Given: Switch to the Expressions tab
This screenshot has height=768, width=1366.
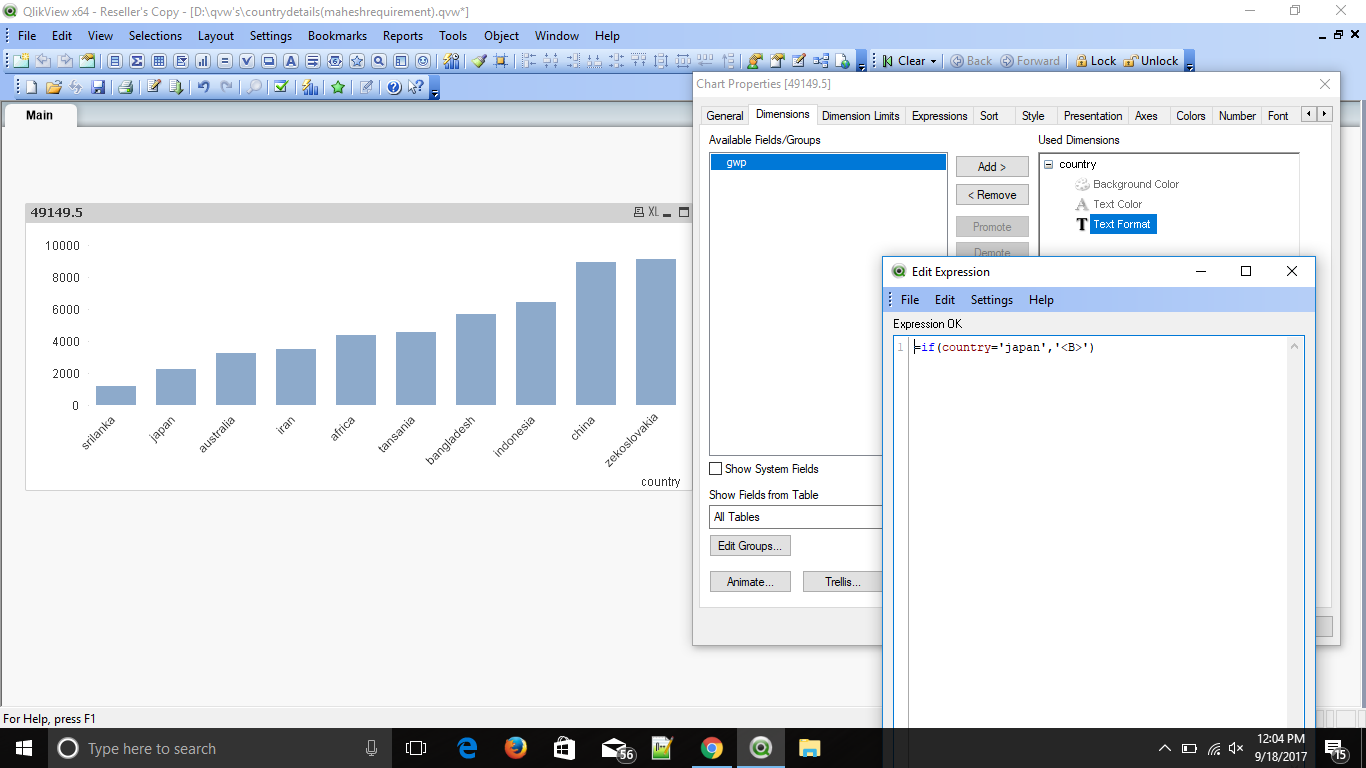Looking at the screenshot, I should [939, 116].
